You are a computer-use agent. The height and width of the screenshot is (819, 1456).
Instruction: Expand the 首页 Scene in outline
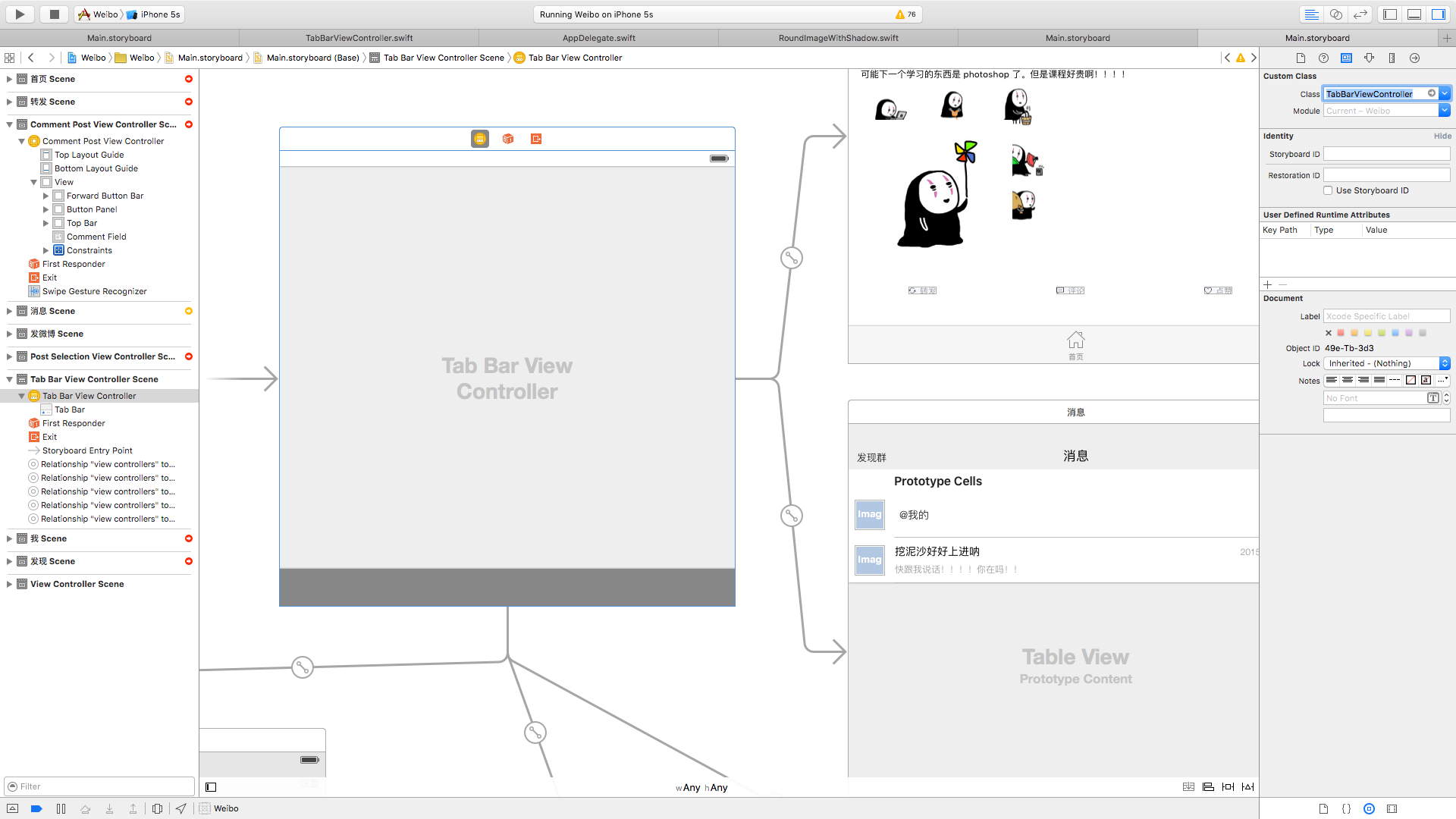tap(9, 79)
